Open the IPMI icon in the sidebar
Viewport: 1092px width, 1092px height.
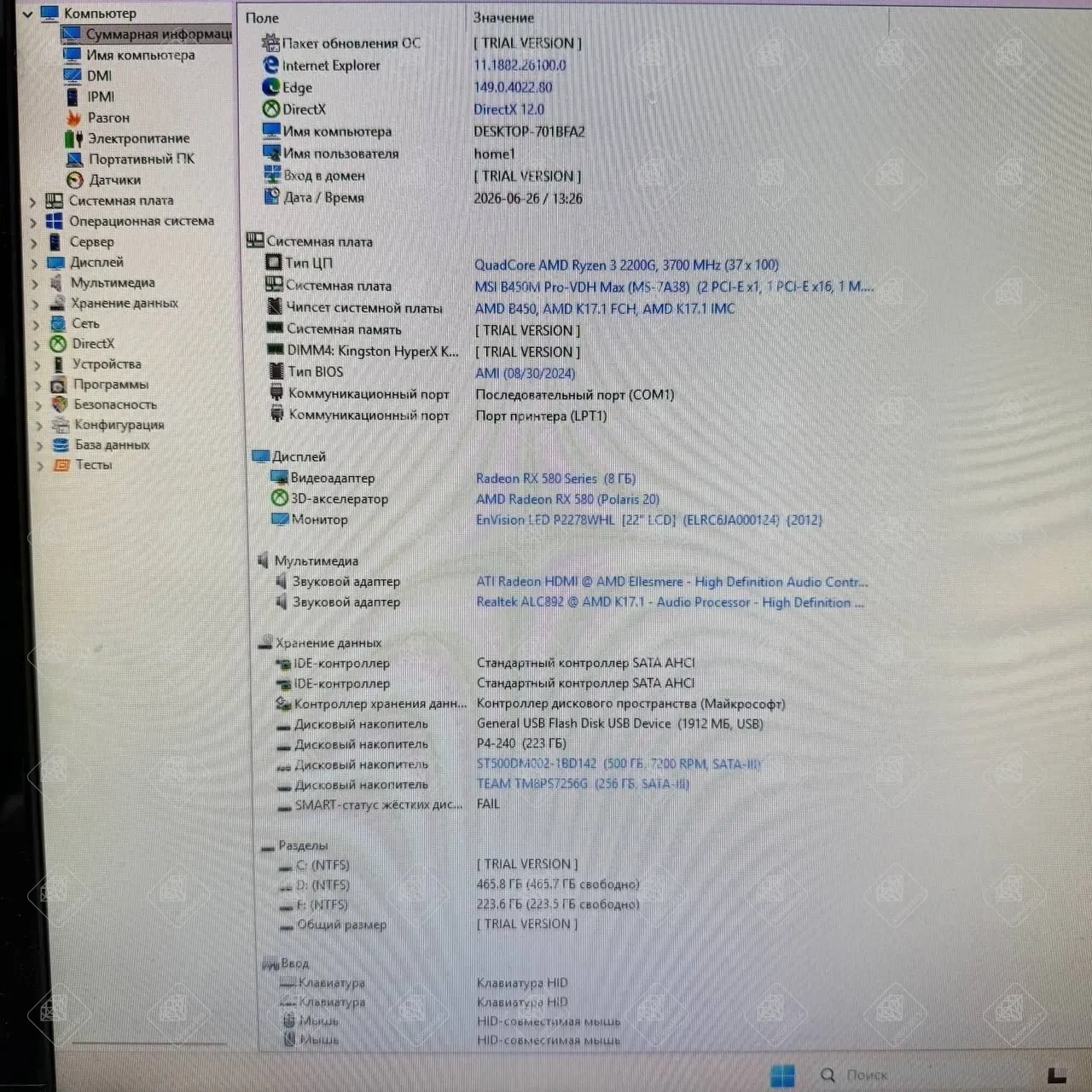click(x=73, y=96)
